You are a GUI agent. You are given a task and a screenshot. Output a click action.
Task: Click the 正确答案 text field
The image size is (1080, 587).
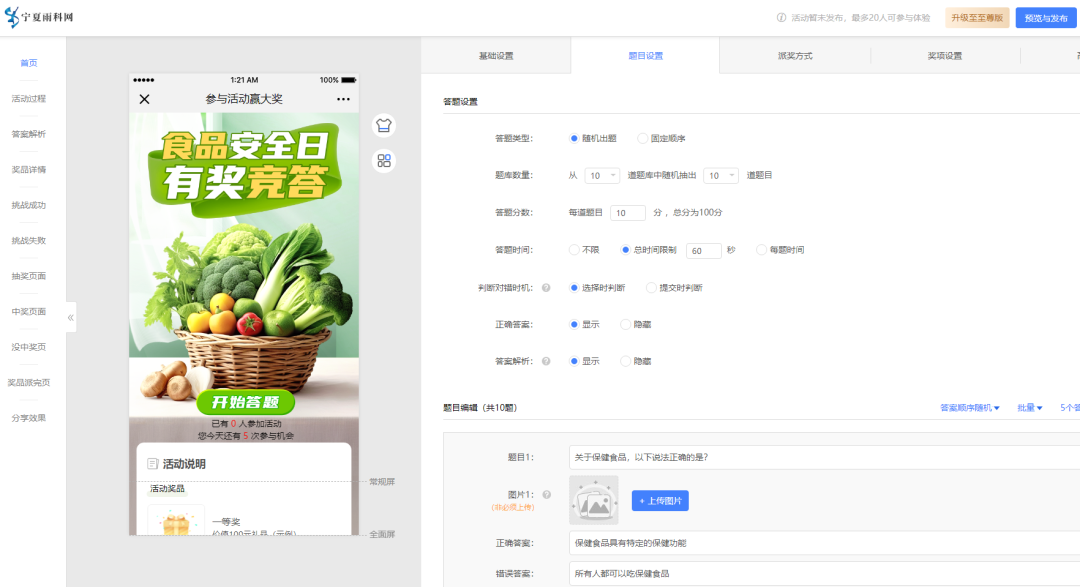coord(824,543)
